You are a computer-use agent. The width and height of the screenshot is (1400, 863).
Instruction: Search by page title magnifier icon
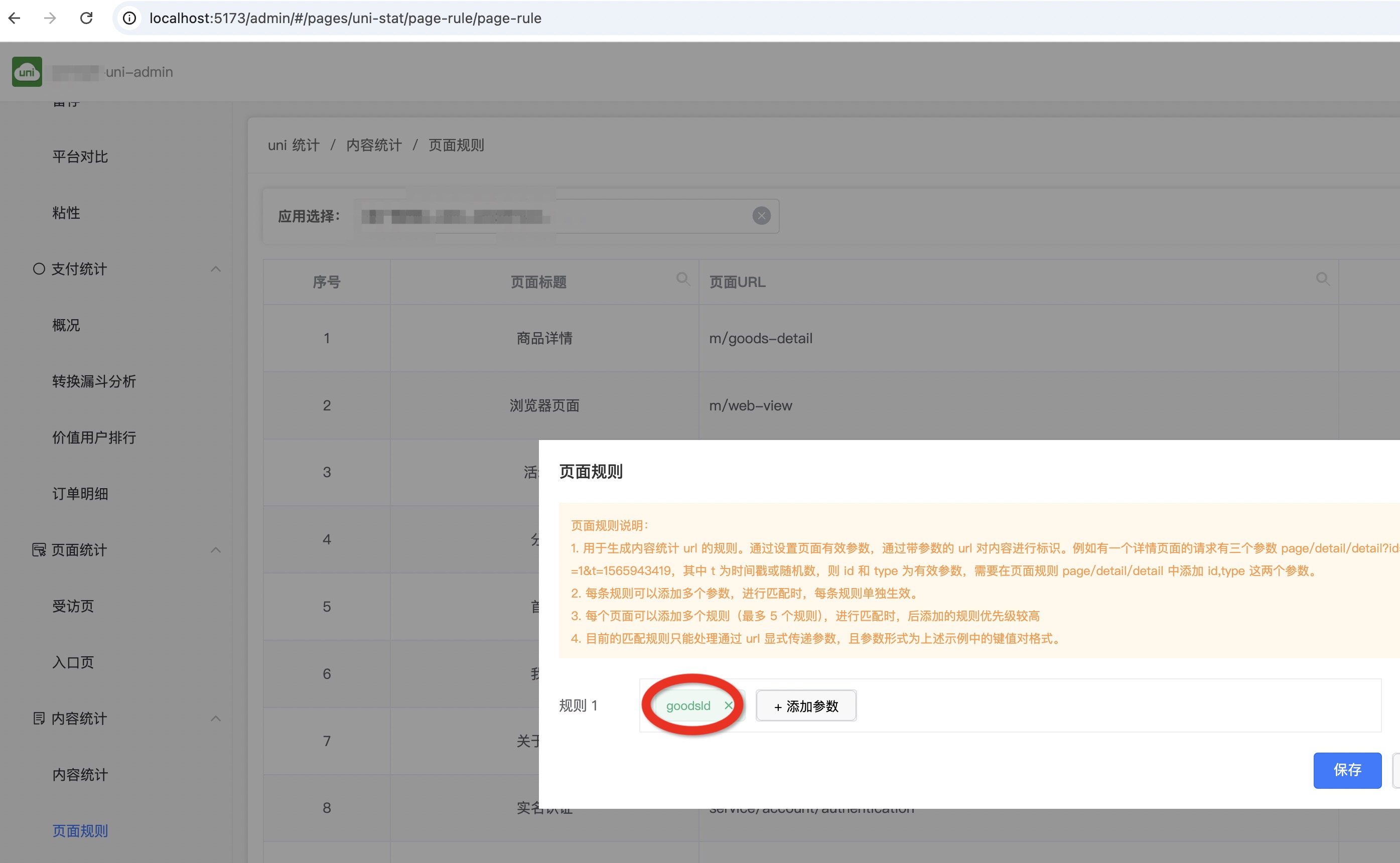[682, 278]
